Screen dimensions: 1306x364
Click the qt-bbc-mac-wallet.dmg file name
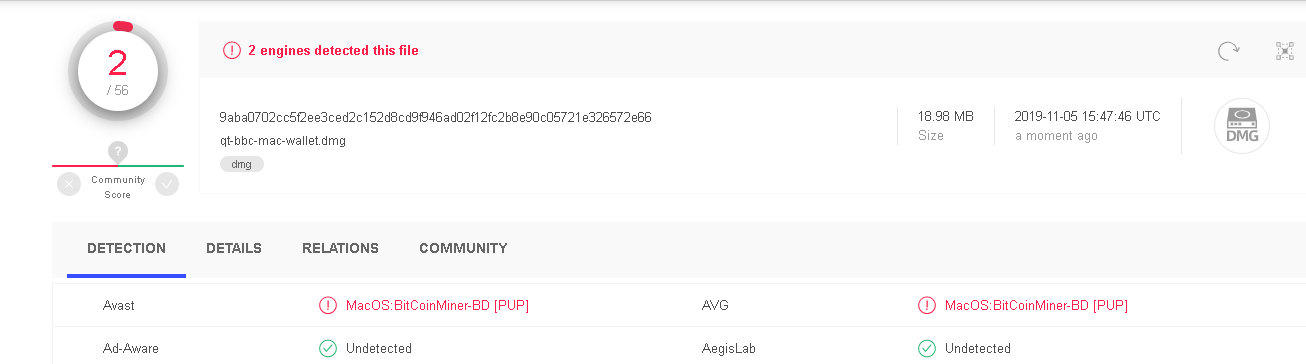point(283,141)
